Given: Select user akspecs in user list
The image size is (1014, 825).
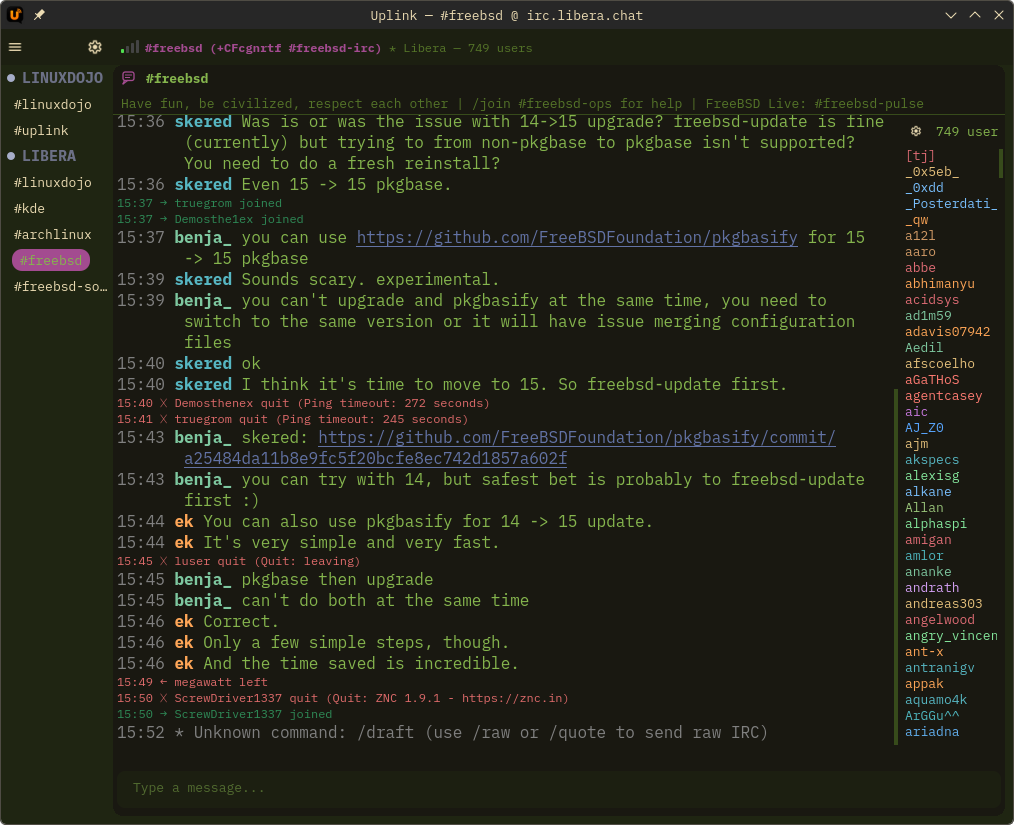Looking at the screenshot, I should coord(932,460).
